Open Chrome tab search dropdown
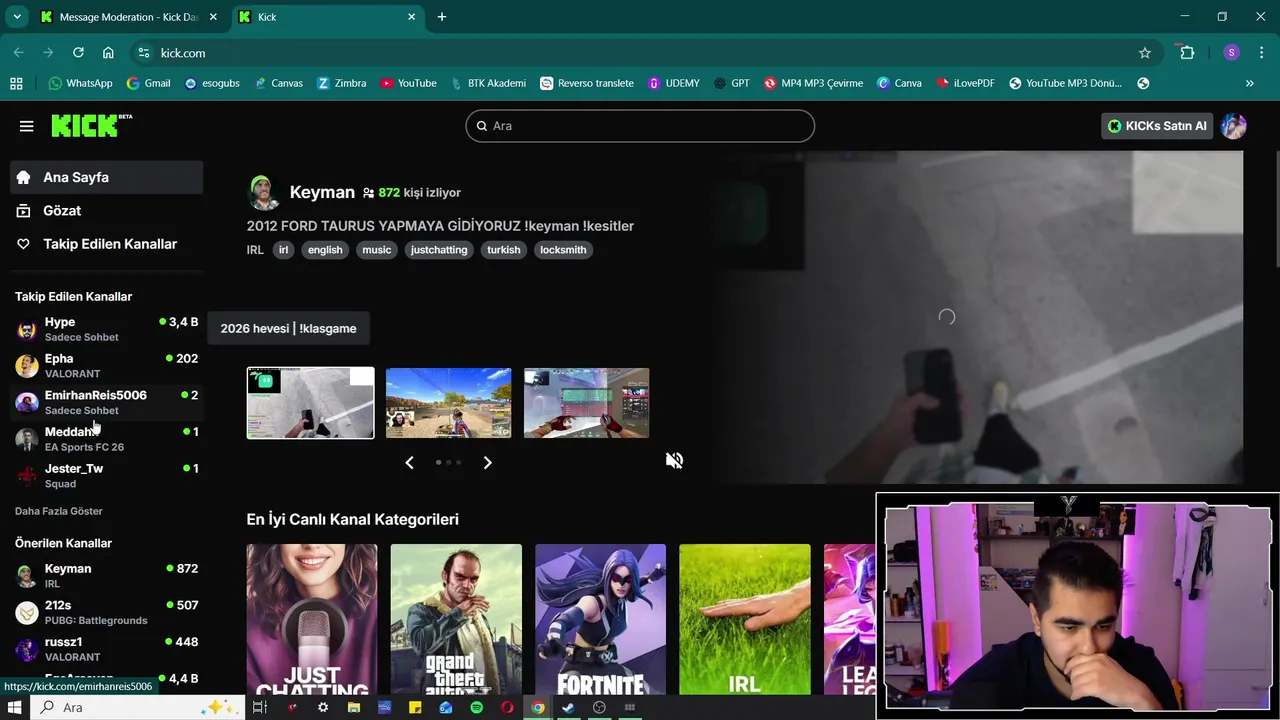 tap(17, 17)
